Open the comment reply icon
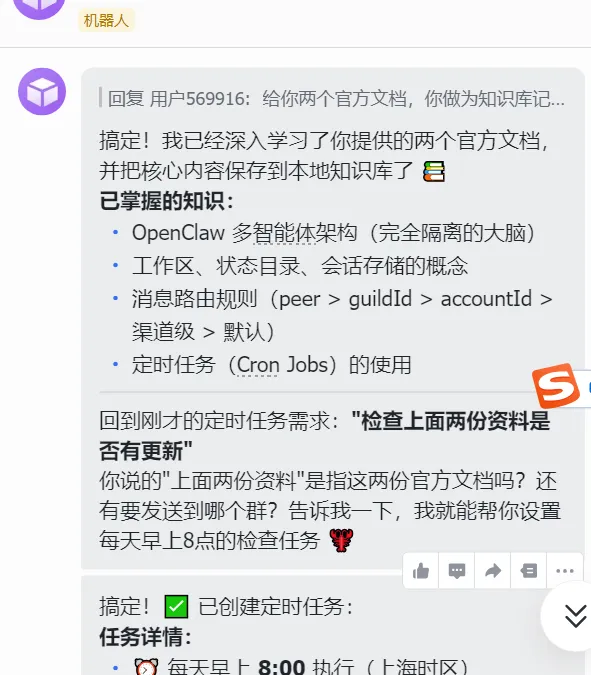Viewport: 591px width, 675px height. point(457,571)
